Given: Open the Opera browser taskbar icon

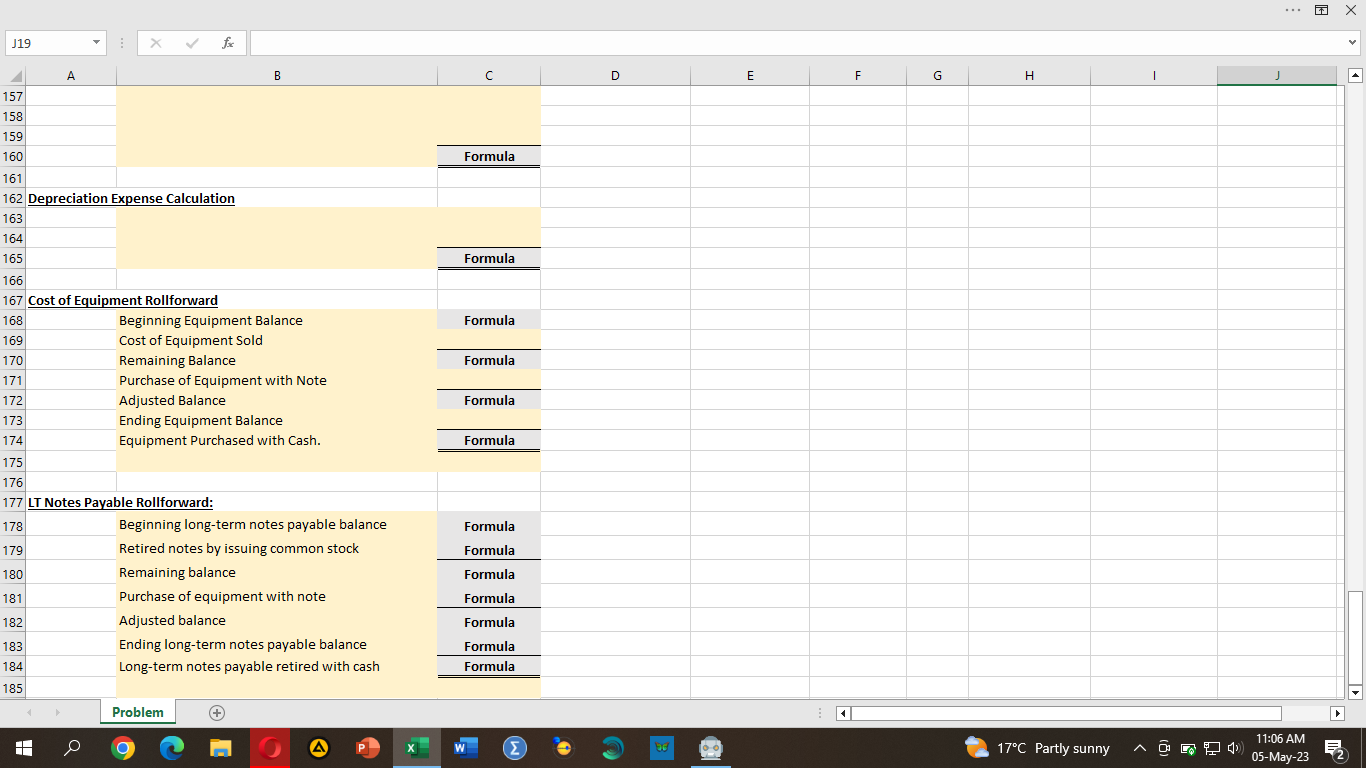Looking at the screenshot, I should coord(269,748).
